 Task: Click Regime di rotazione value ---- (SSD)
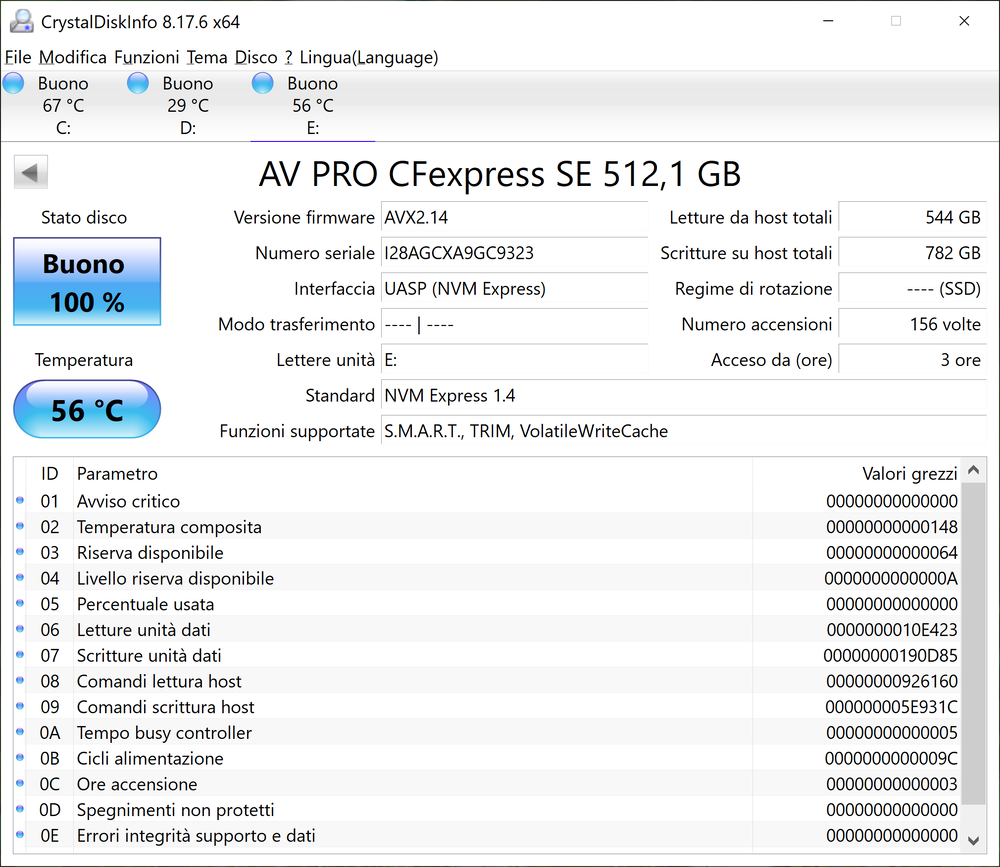click(x=913, y=289)
